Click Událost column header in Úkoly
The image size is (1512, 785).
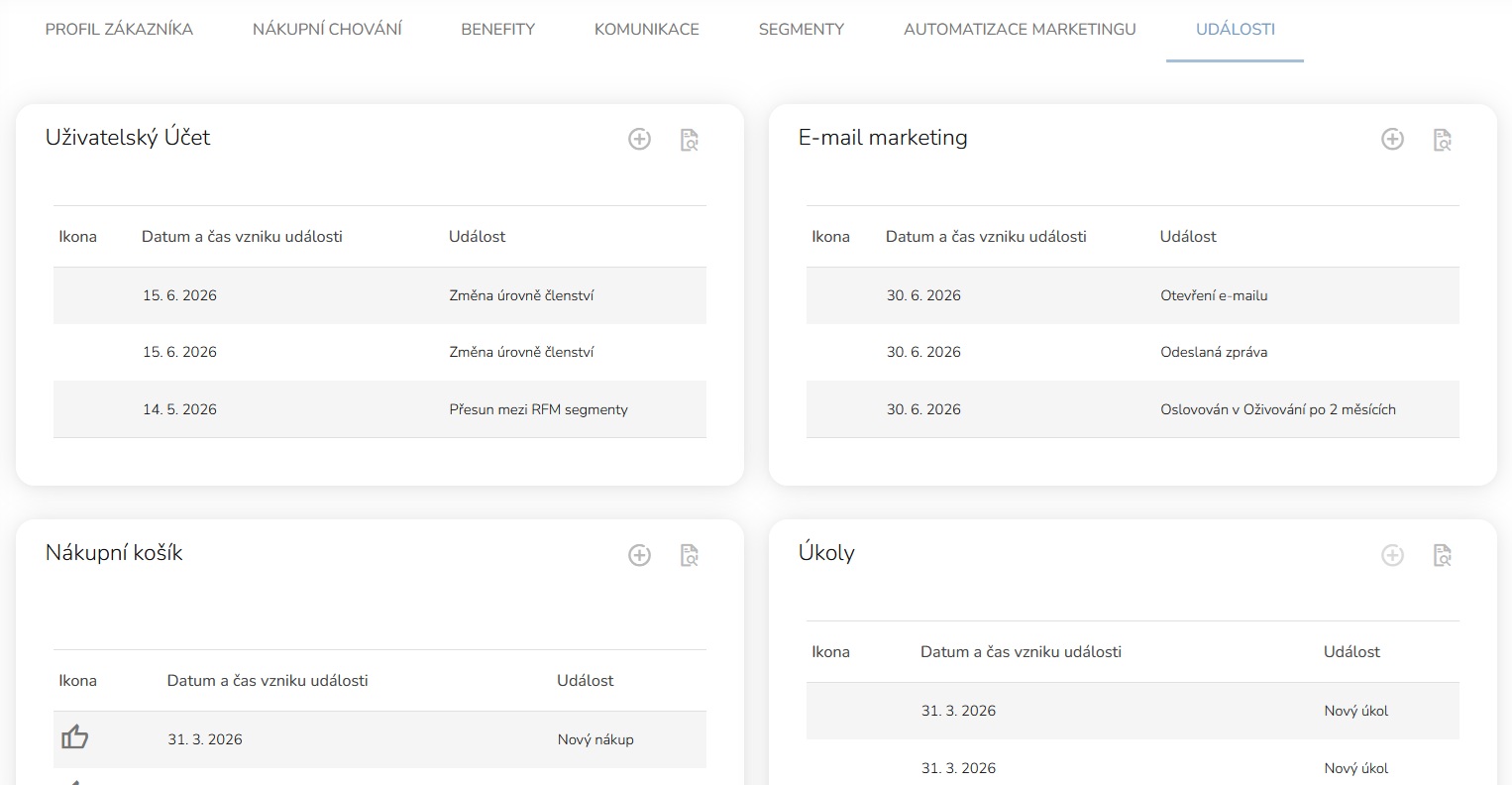[x=1351, y=652]
